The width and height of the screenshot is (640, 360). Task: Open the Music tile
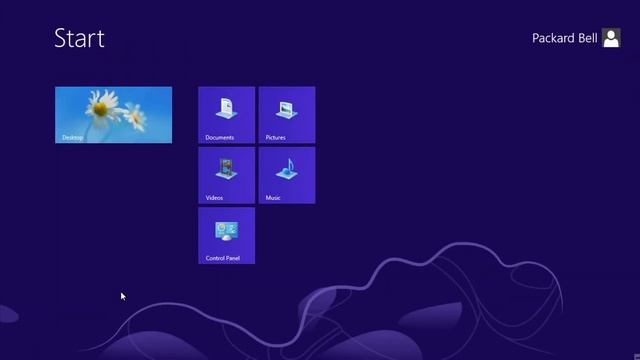pos(287,175)
